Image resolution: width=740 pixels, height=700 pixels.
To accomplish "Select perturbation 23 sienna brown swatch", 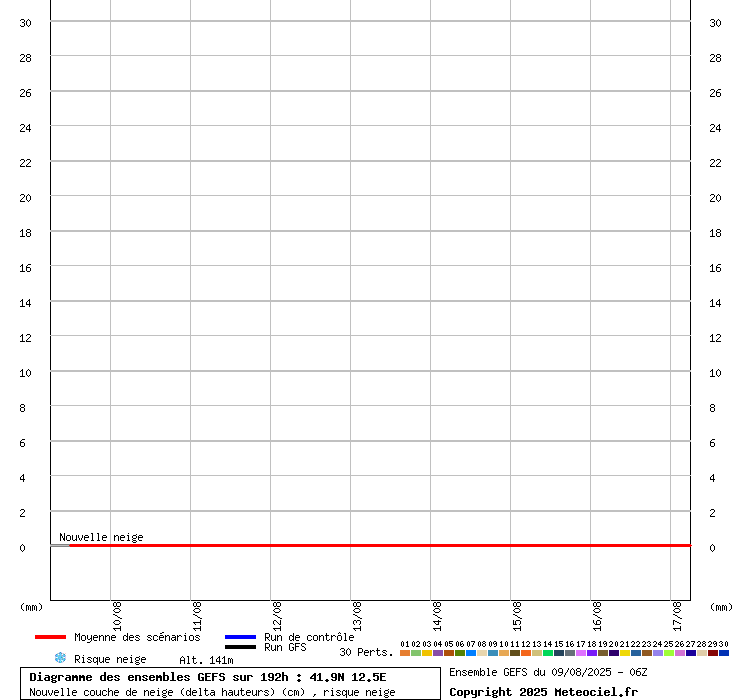I will click(x=647, y=653).
